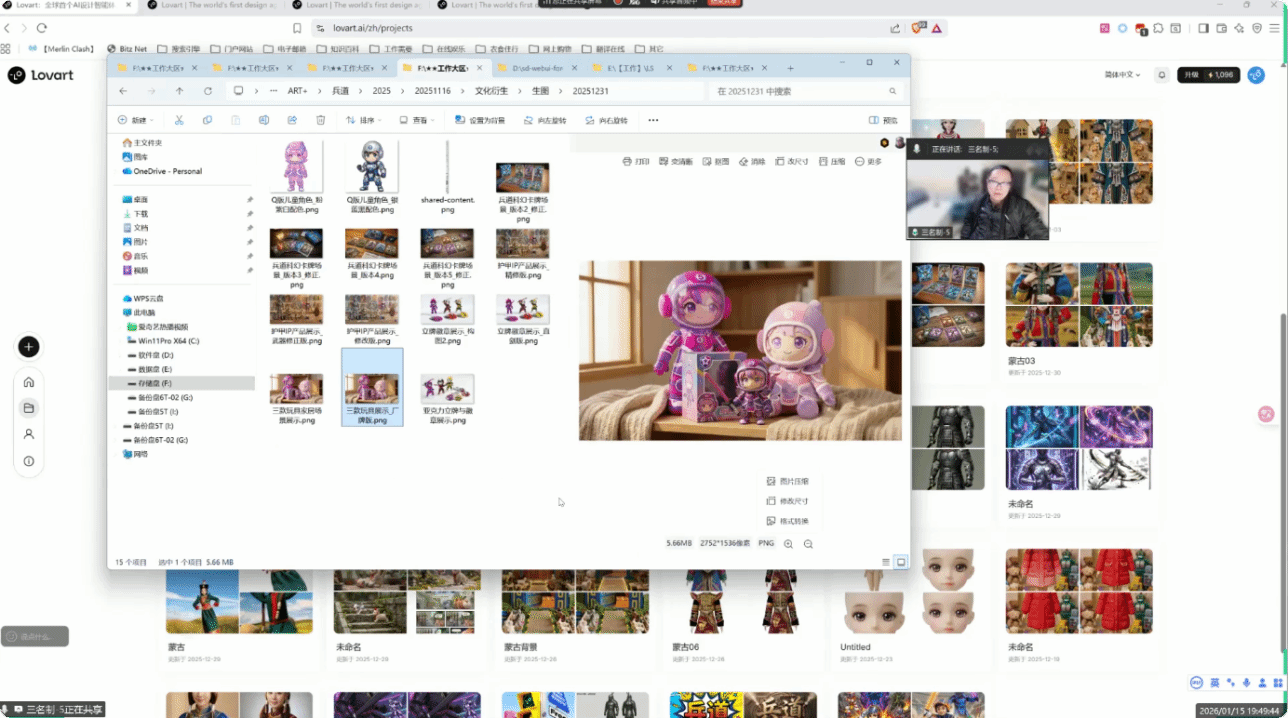Screen dimensions: 1288x718
Task: Open the 查看 view dropdown
Action: pyautogui.click(x=419, y=120)
